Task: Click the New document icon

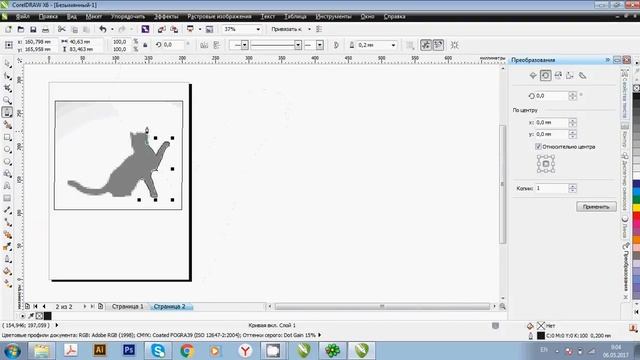Action: (8, 29)
